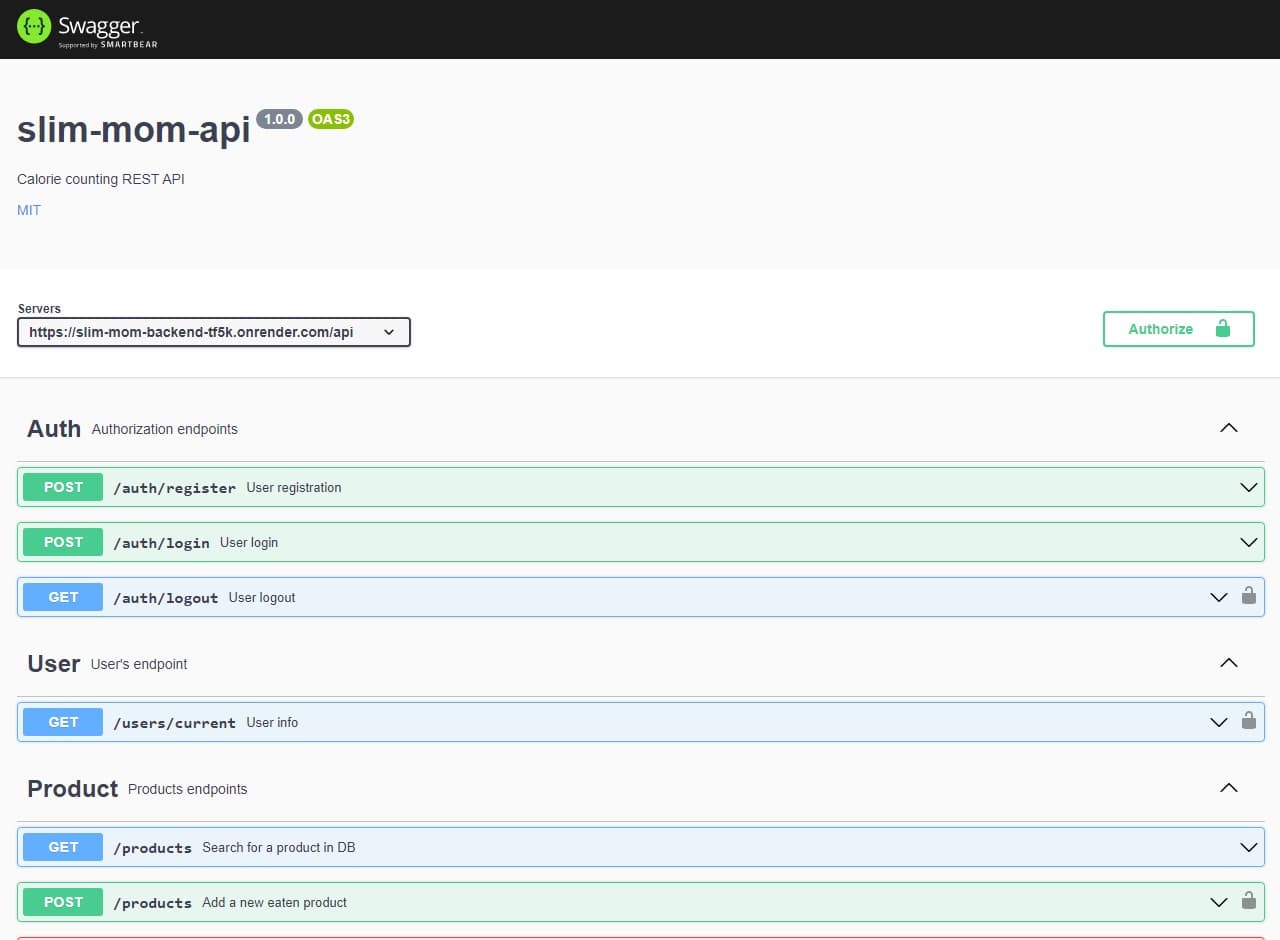Expand the POST /auth/register endpoint
1280x940 pixels.
point(1248,487)
